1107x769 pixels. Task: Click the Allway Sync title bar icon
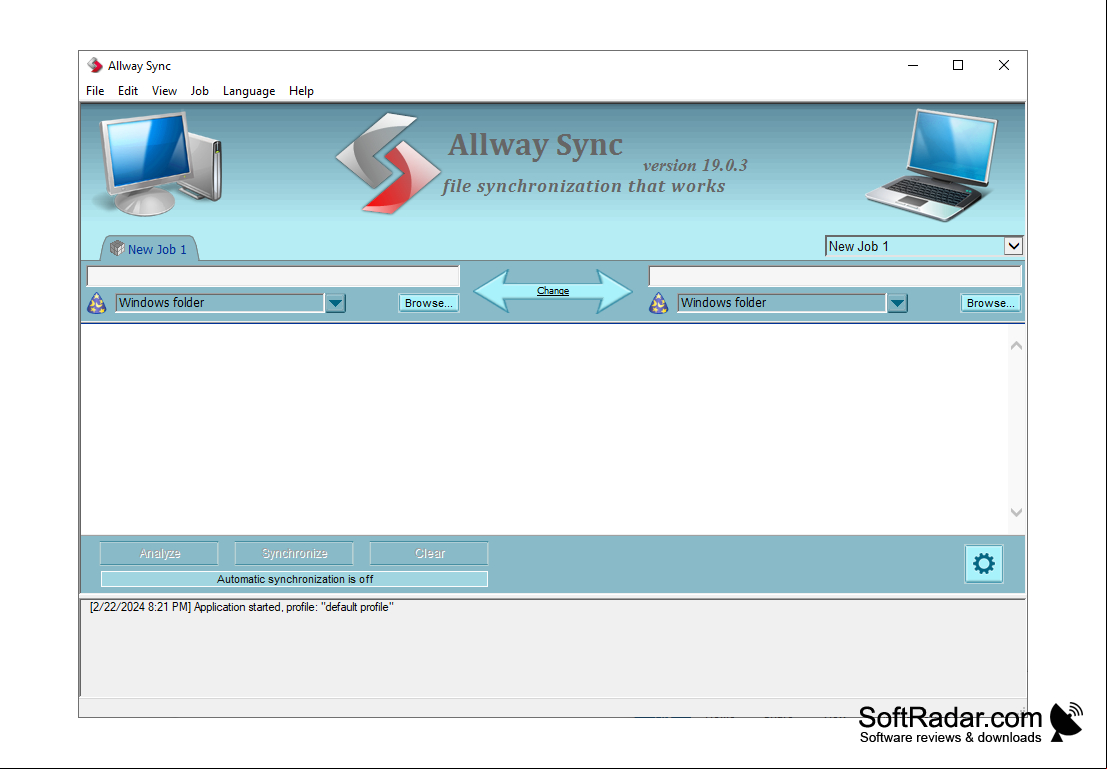(x=95, y=66)
